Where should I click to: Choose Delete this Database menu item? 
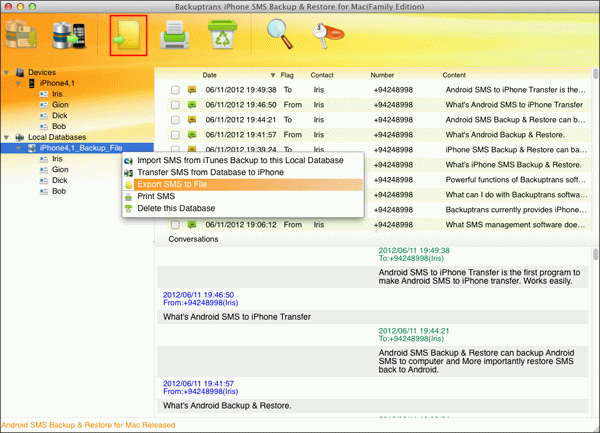point(243,208)
